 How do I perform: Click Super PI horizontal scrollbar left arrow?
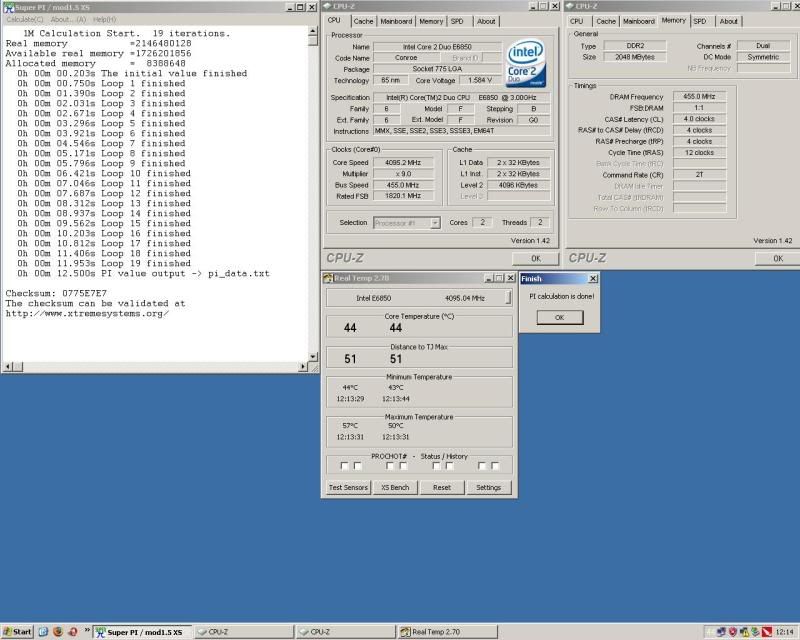pos(8,366)
